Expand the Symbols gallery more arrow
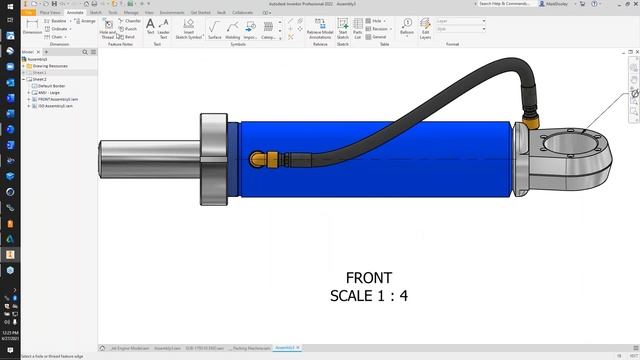This screenshot has height=360, width=640. (280, 38)
